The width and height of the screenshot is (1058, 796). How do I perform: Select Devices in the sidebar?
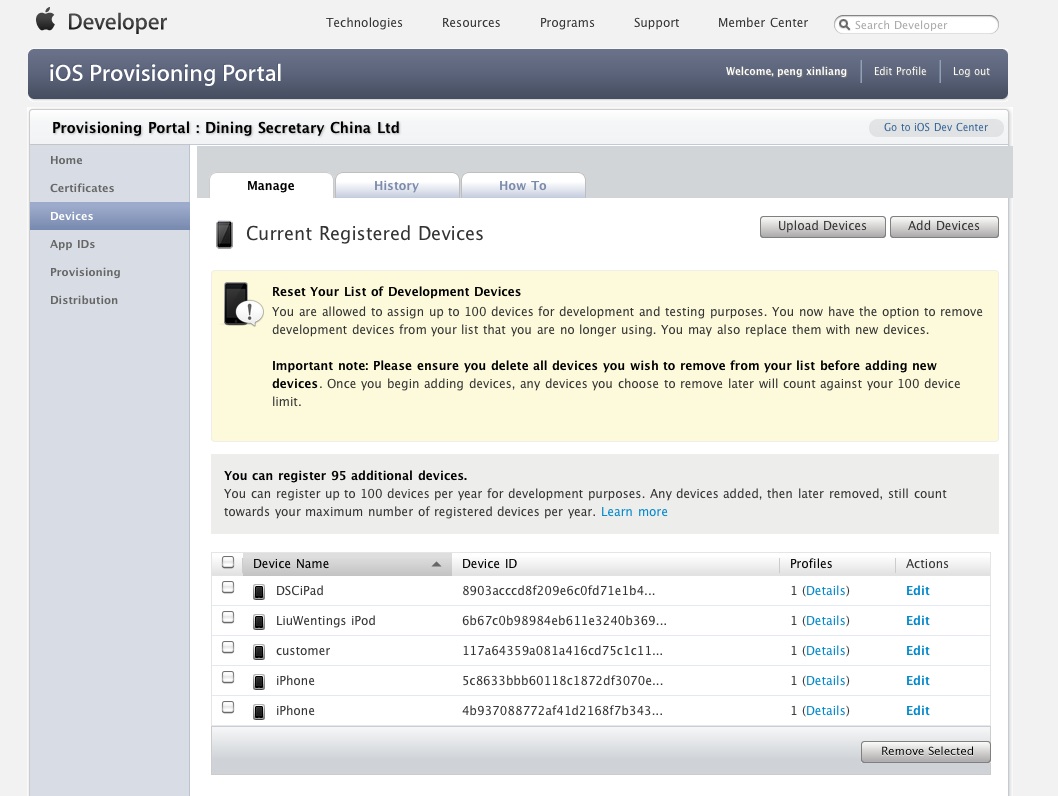click(109, 216)
